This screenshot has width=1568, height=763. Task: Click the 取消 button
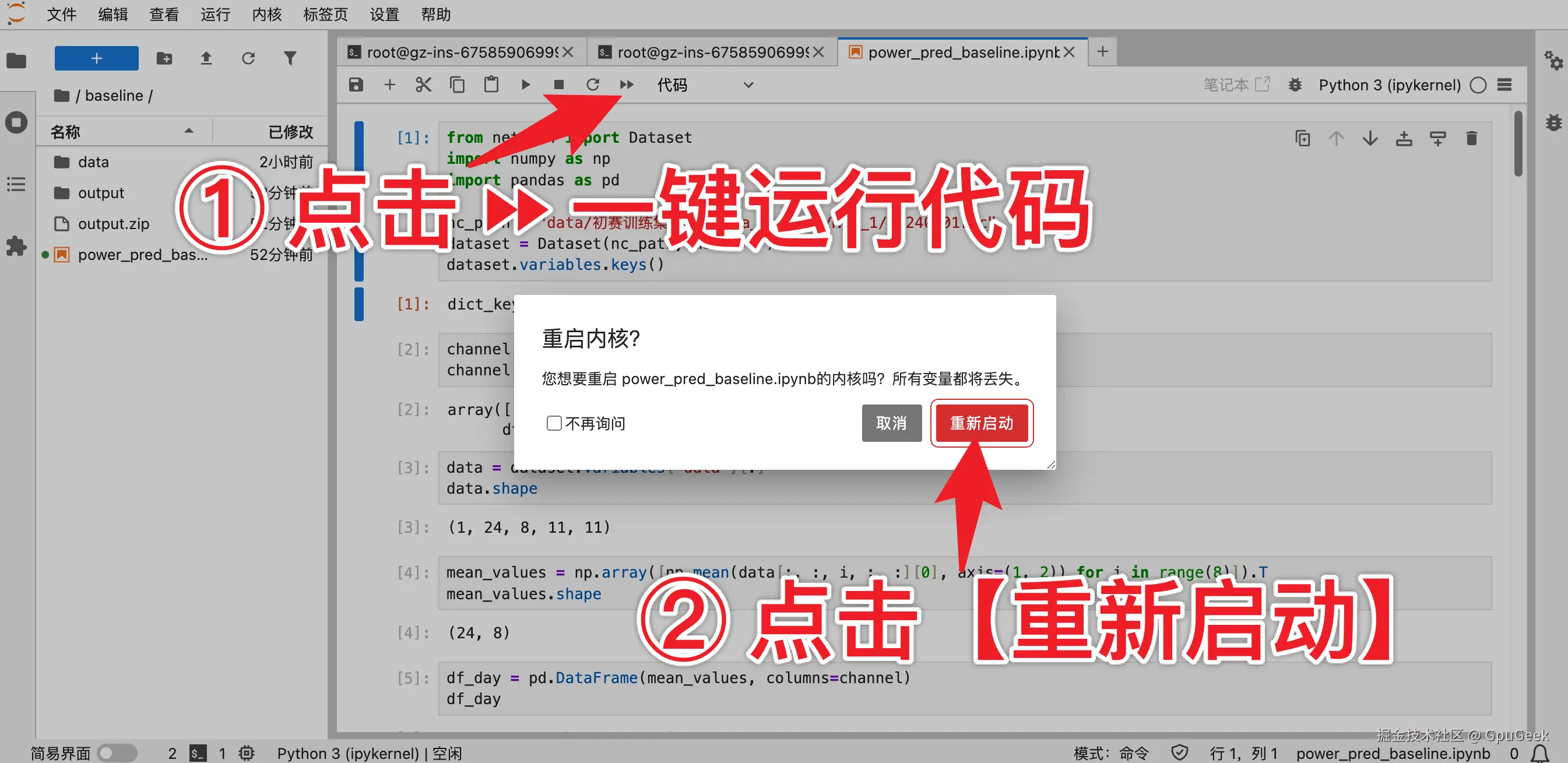[x=891, y=423]
